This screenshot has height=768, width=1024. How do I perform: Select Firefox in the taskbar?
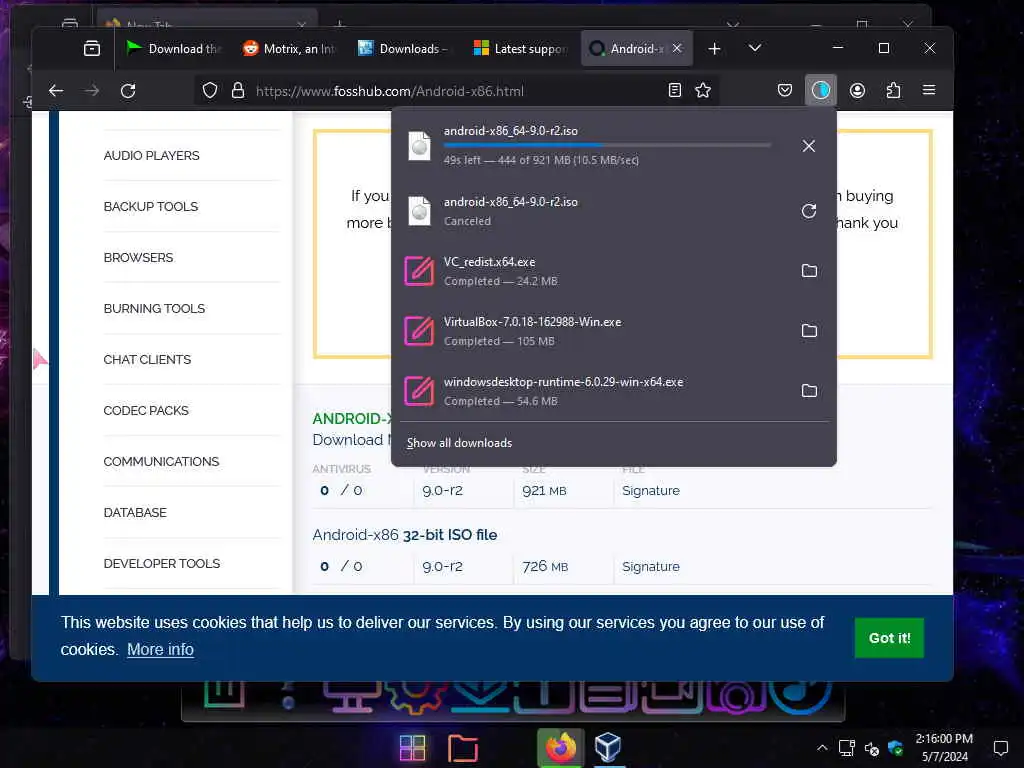coord(560,748)
